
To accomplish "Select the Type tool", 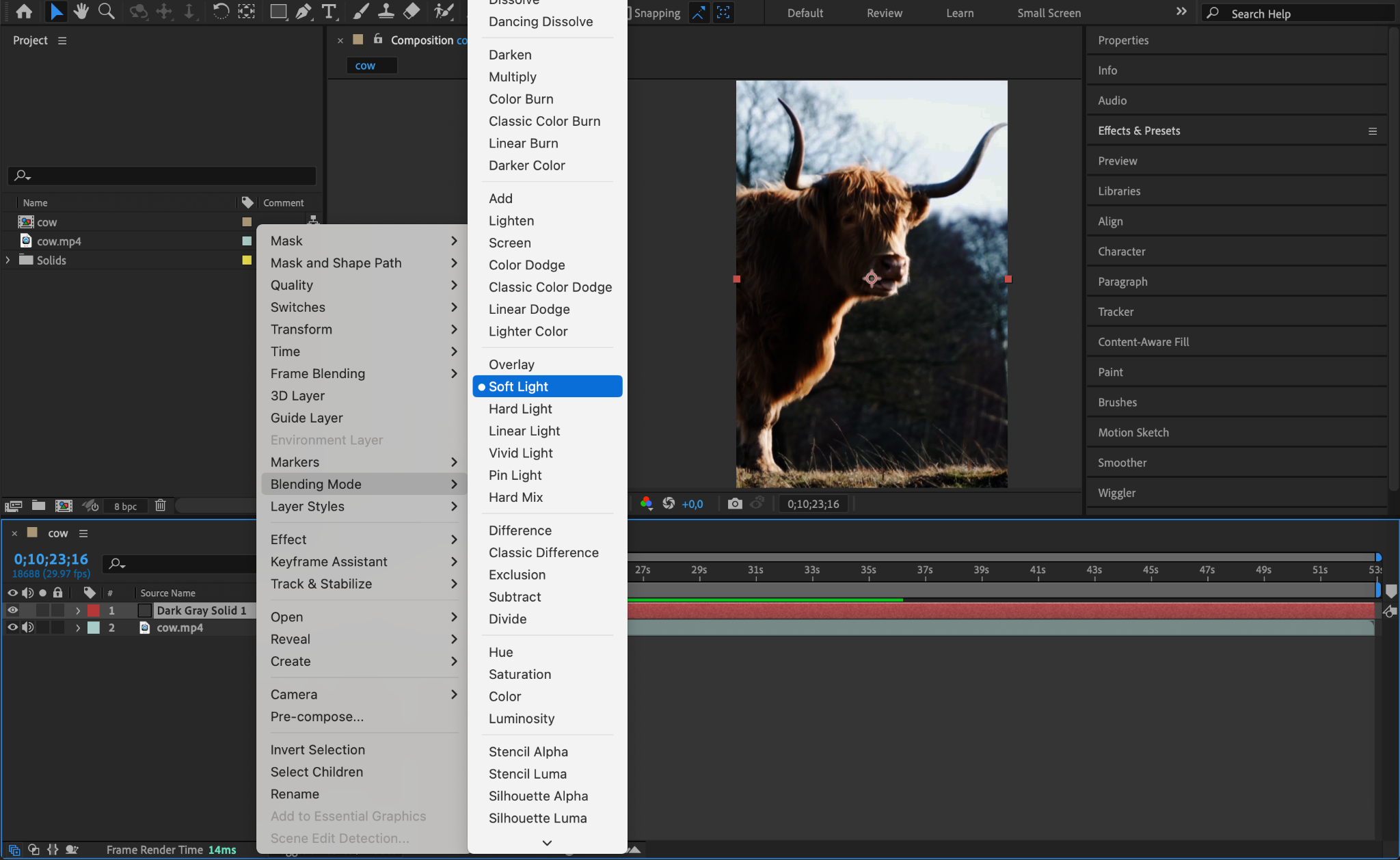I will (x=329, y=12).
